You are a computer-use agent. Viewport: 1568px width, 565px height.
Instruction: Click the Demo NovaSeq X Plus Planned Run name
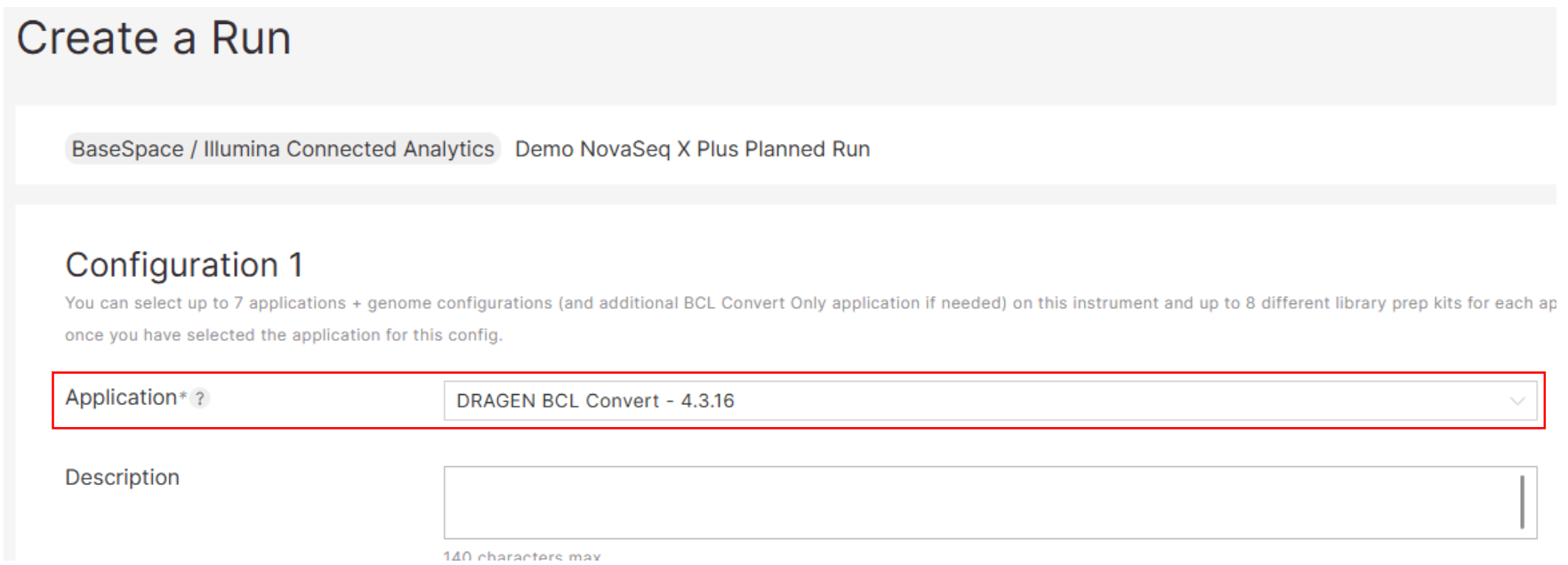click(692, 149)
